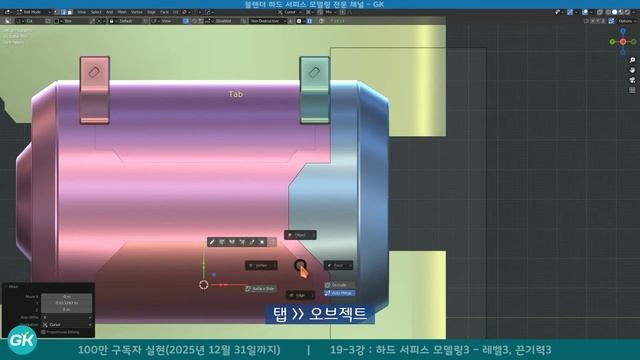The height and width of the screenshot is (360, 640).
Task: Click the viewport zoom magnifier gizmo
Action: click(632, 60)
